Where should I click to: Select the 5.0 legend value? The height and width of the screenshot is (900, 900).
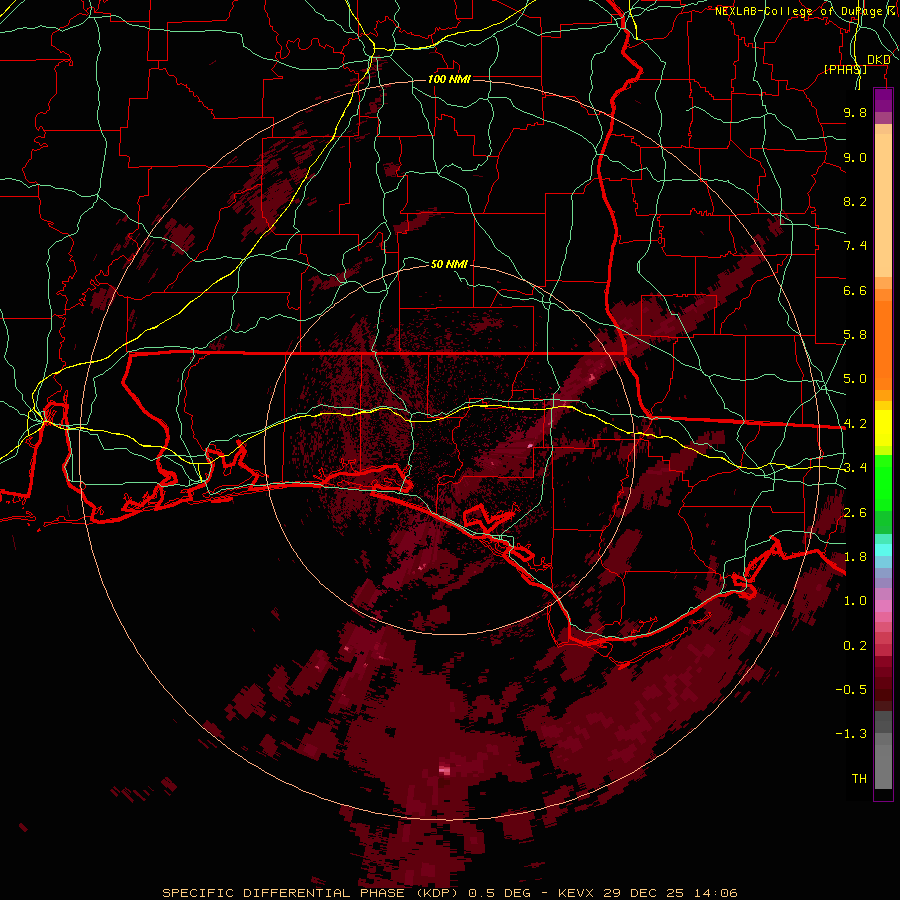point(855,379)
